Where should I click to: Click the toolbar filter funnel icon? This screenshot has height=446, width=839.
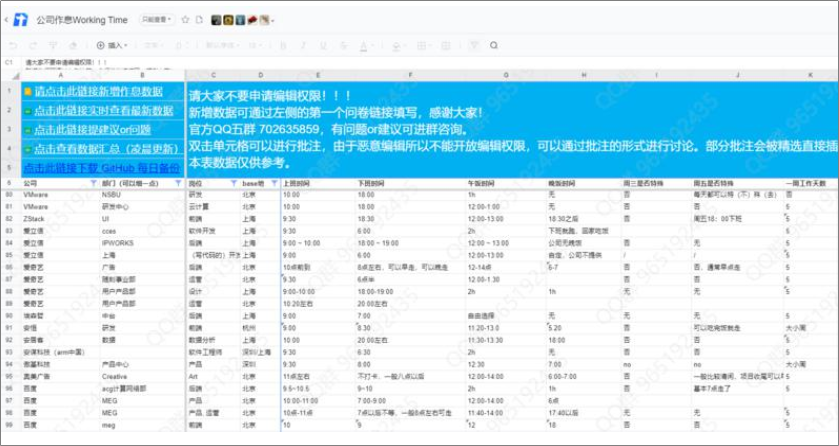click(x=474, y=45)
